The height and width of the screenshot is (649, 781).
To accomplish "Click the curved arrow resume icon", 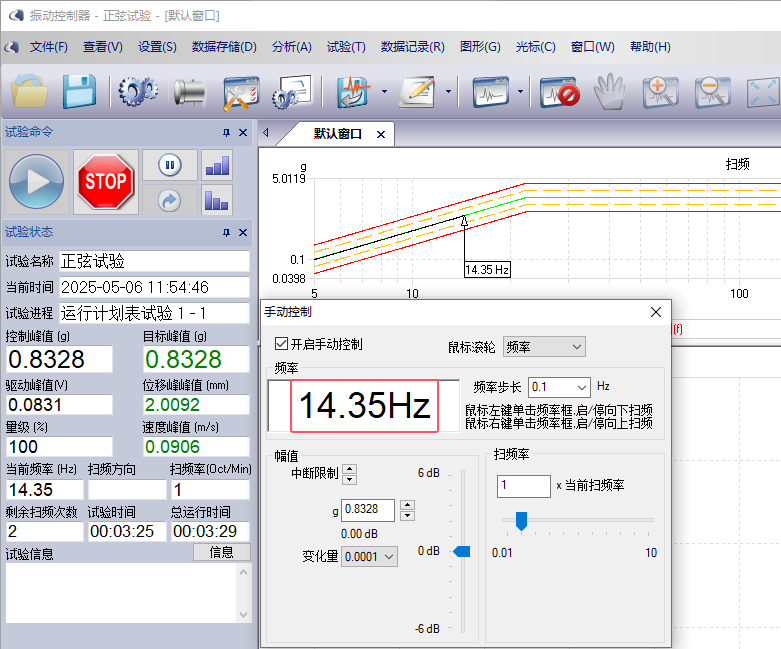I will (169, 201).
